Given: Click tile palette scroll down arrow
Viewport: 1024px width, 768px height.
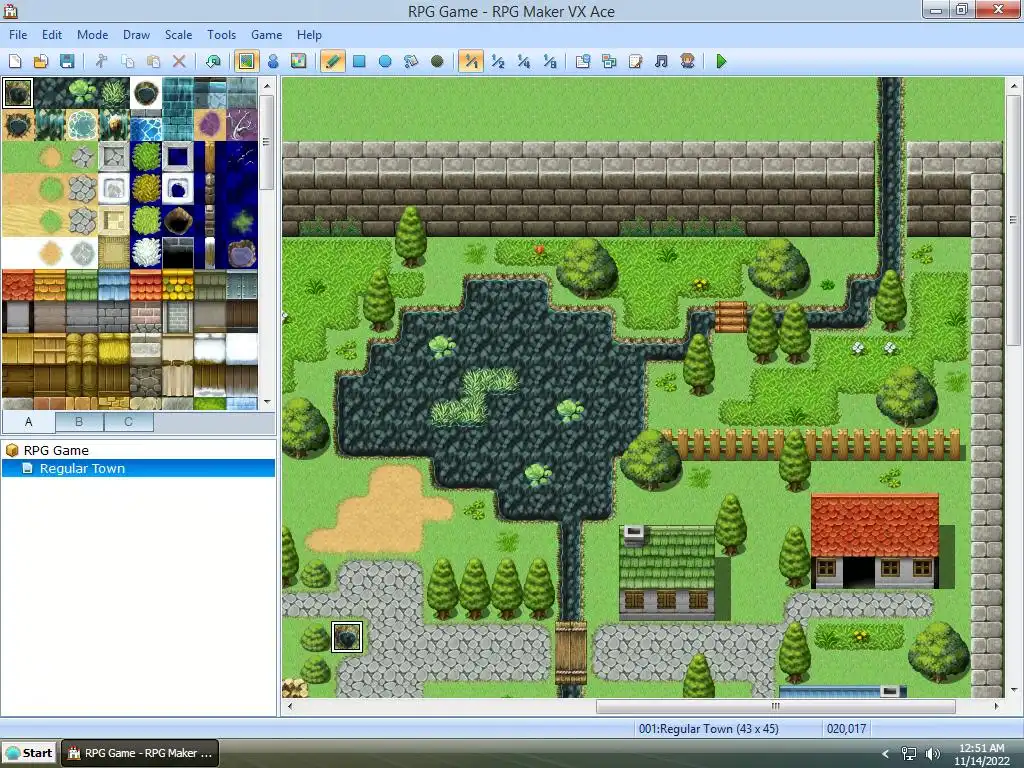Looking at the screenshot, I should pos(266,402).
